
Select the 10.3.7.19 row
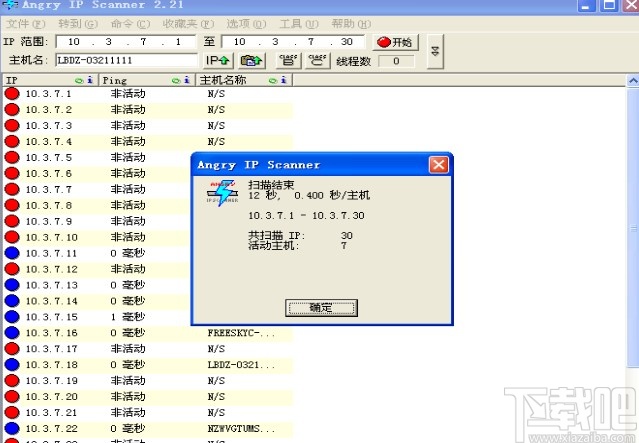(148, 381)
